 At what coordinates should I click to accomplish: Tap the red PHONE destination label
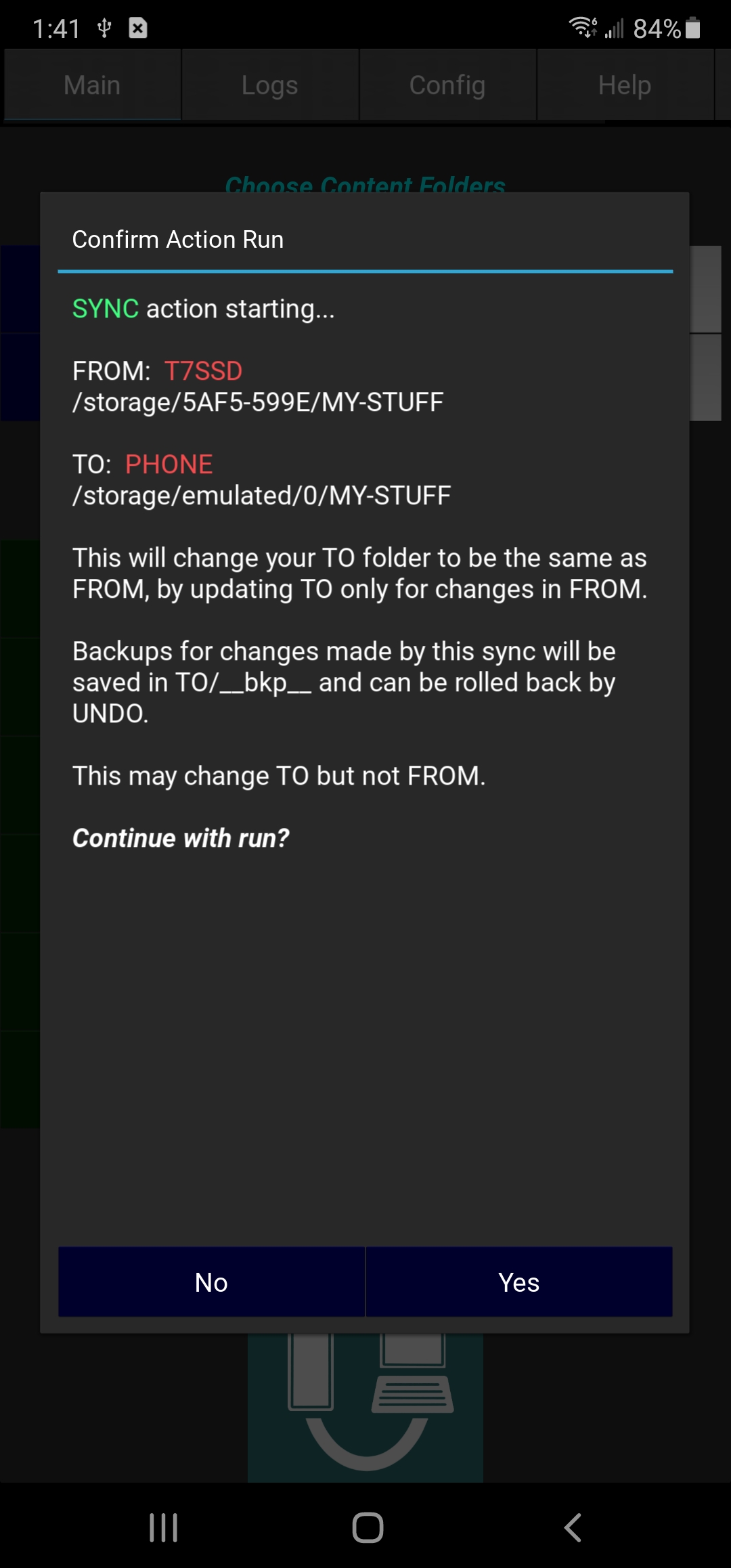coord(169,464)
